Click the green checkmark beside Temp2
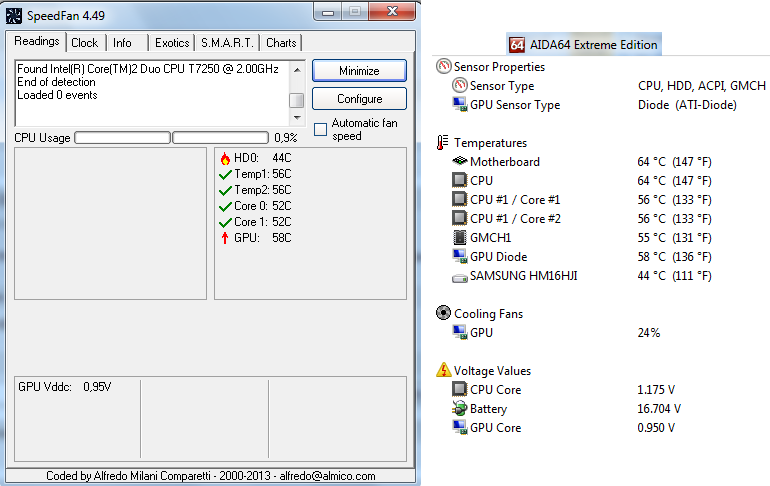The image size is (770, 486). [225, 190]
